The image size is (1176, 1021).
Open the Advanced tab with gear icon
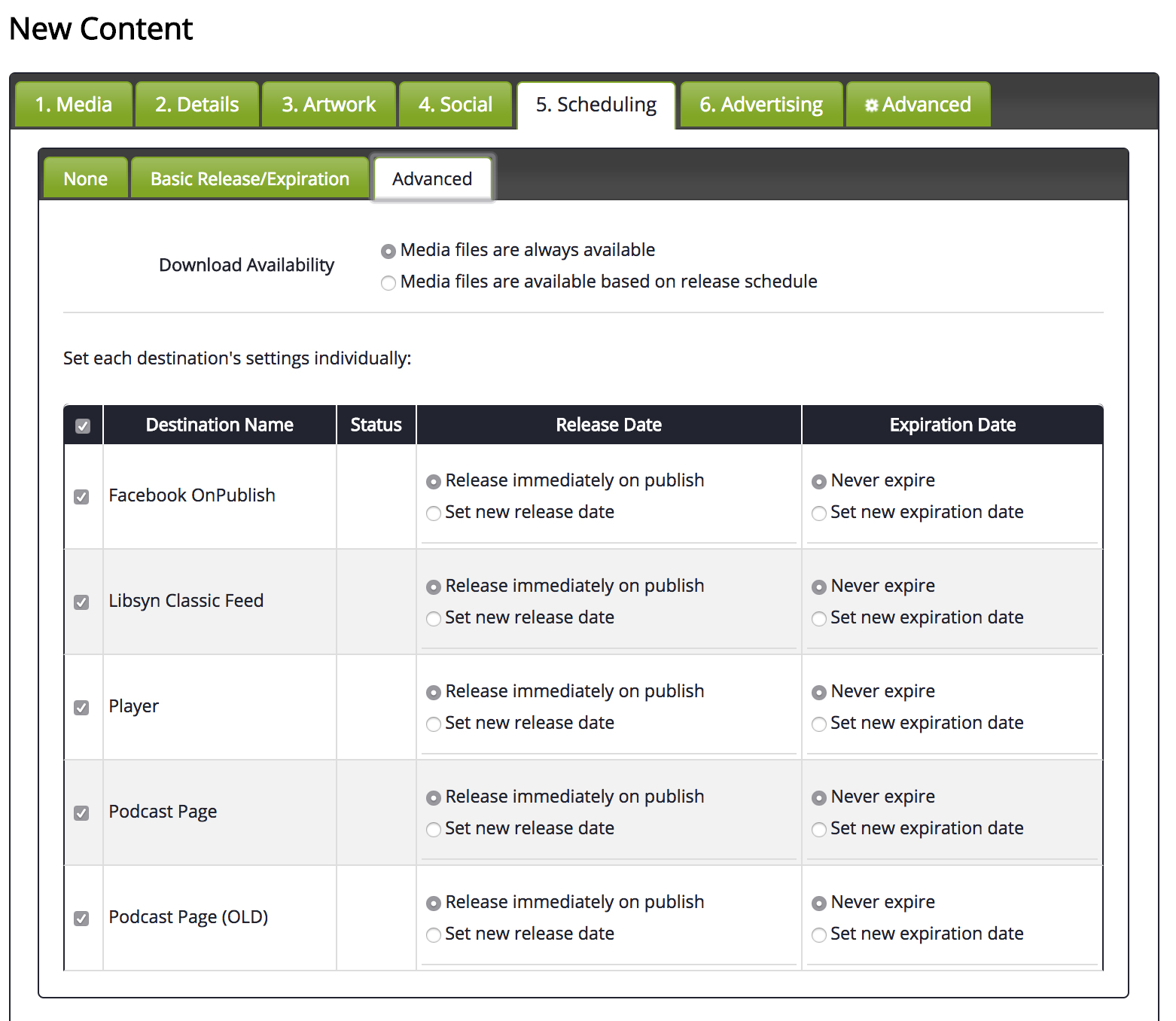point(918,105)
